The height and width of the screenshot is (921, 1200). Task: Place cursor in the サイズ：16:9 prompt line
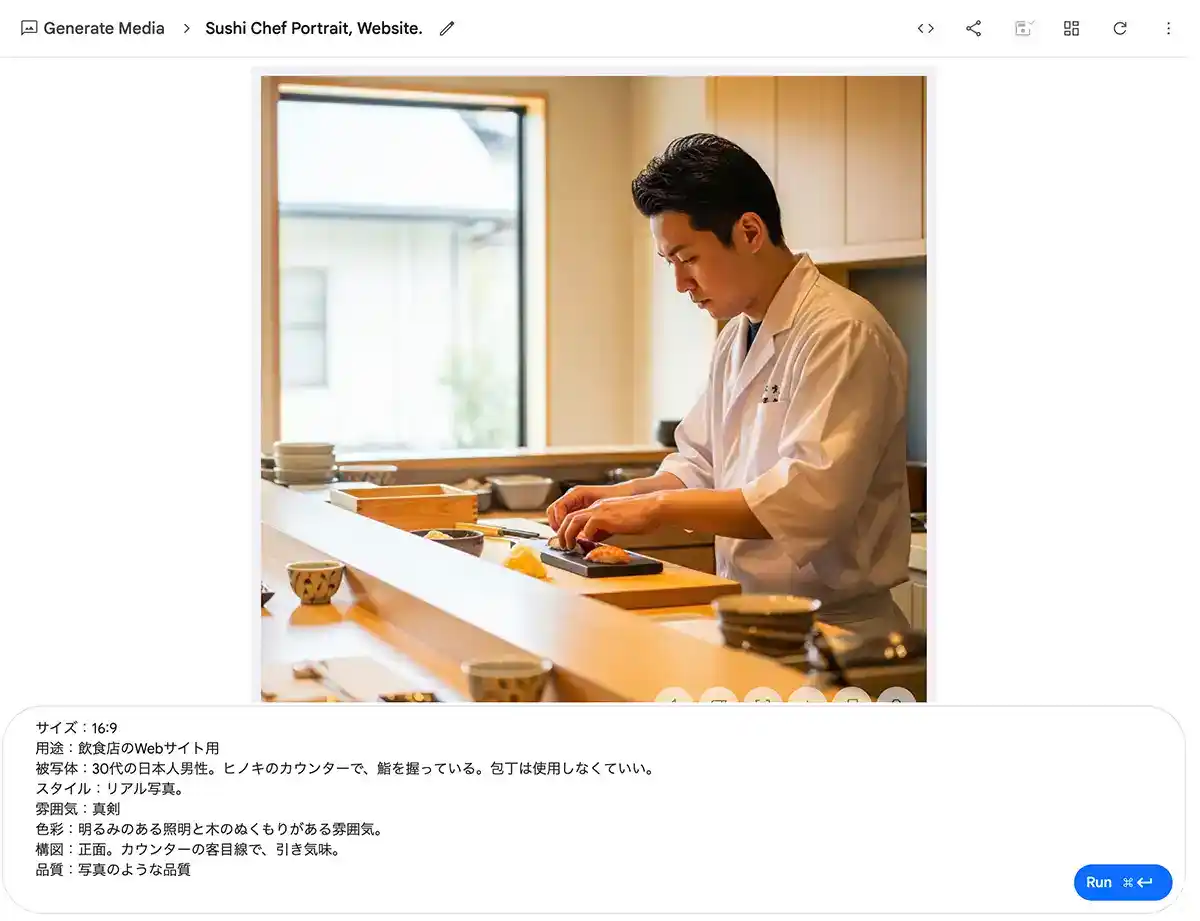tap(76, 728)
